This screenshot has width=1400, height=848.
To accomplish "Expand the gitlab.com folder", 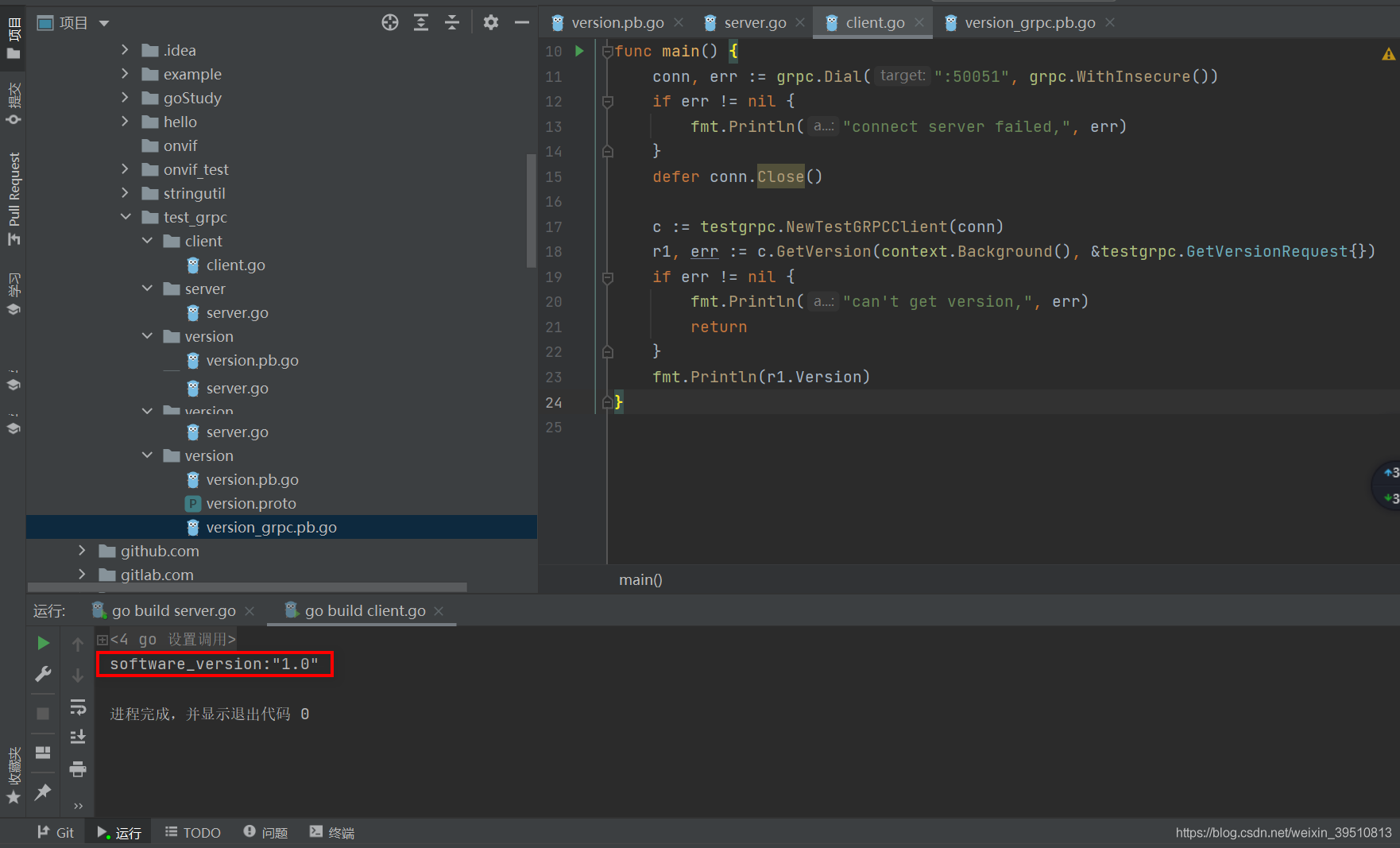I will pyautogui.click(x=82, y=575).
